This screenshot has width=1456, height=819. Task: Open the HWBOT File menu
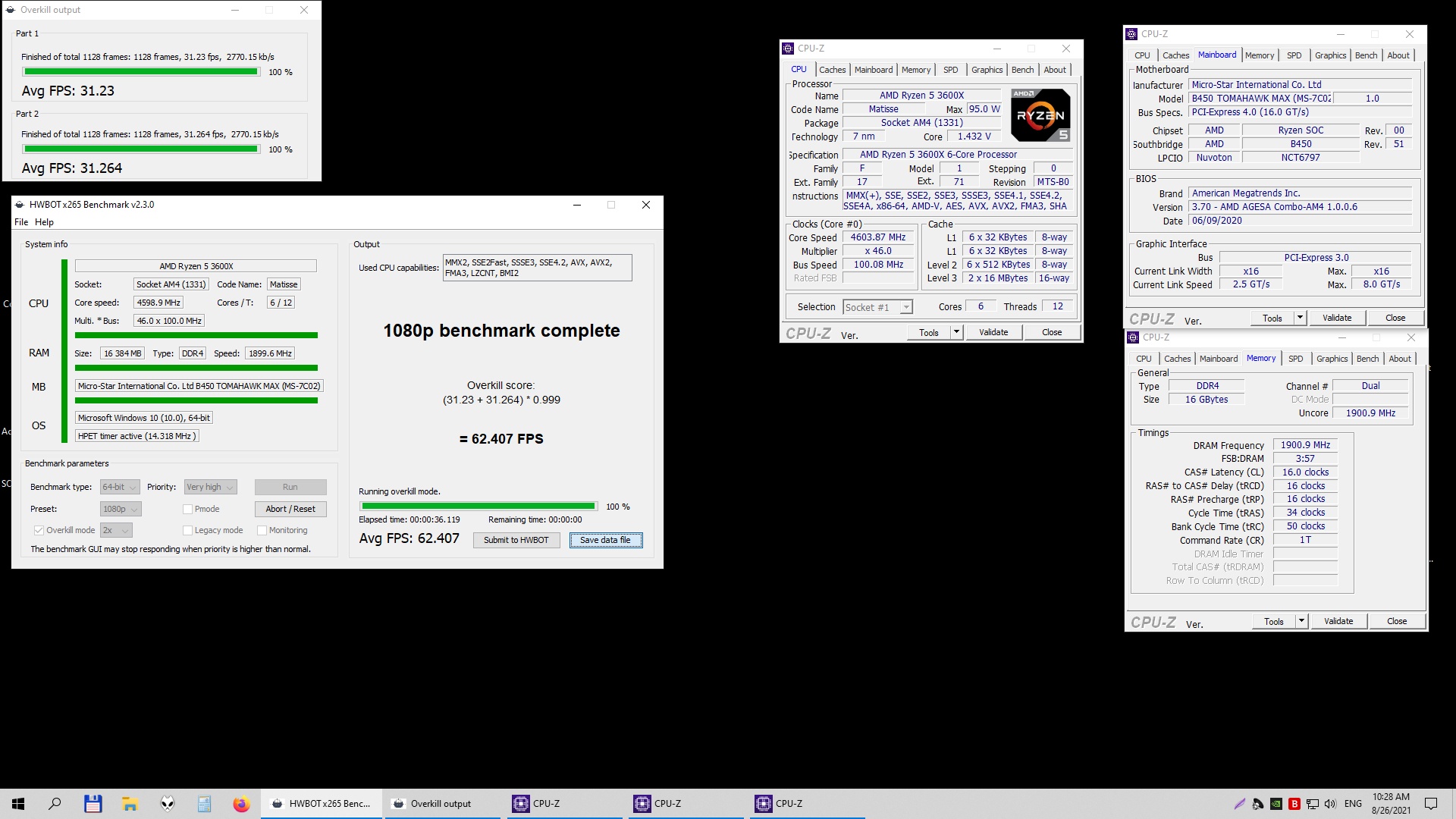pyautogui.click(x=21, y=222)
